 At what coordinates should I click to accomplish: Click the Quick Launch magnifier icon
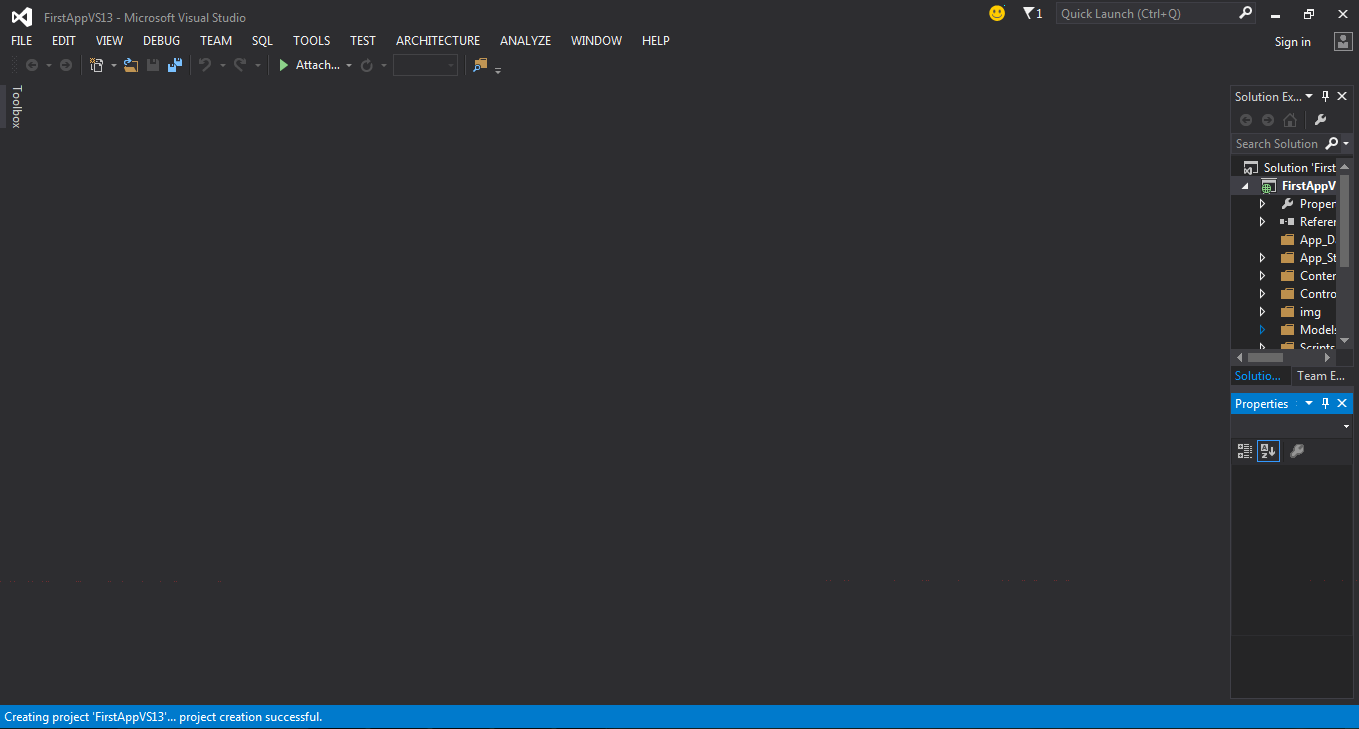pos(1245,13)
